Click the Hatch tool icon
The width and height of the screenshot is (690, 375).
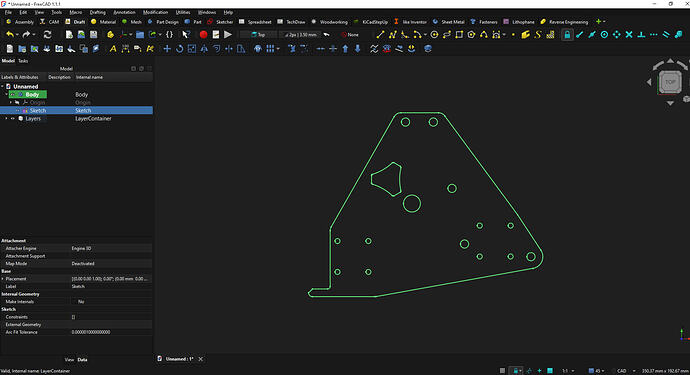point(550,34)
